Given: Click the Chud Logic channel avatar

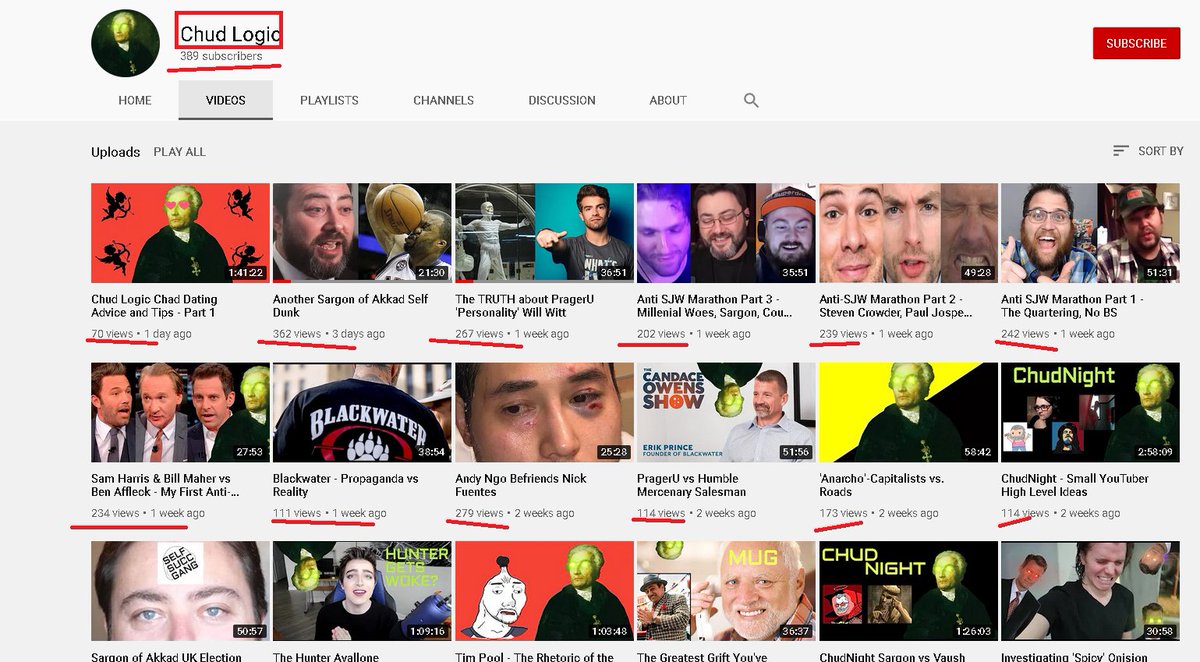Looking at the screenshot, I should coord(126,44).
